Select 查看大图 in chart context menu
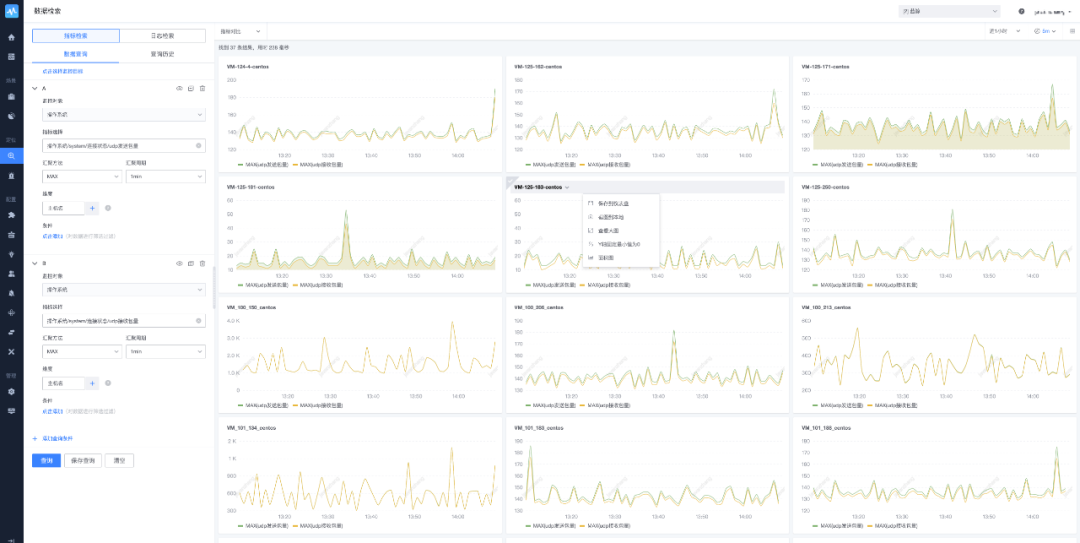Viewport: 1080px width, 543px height. click(621, 230)
